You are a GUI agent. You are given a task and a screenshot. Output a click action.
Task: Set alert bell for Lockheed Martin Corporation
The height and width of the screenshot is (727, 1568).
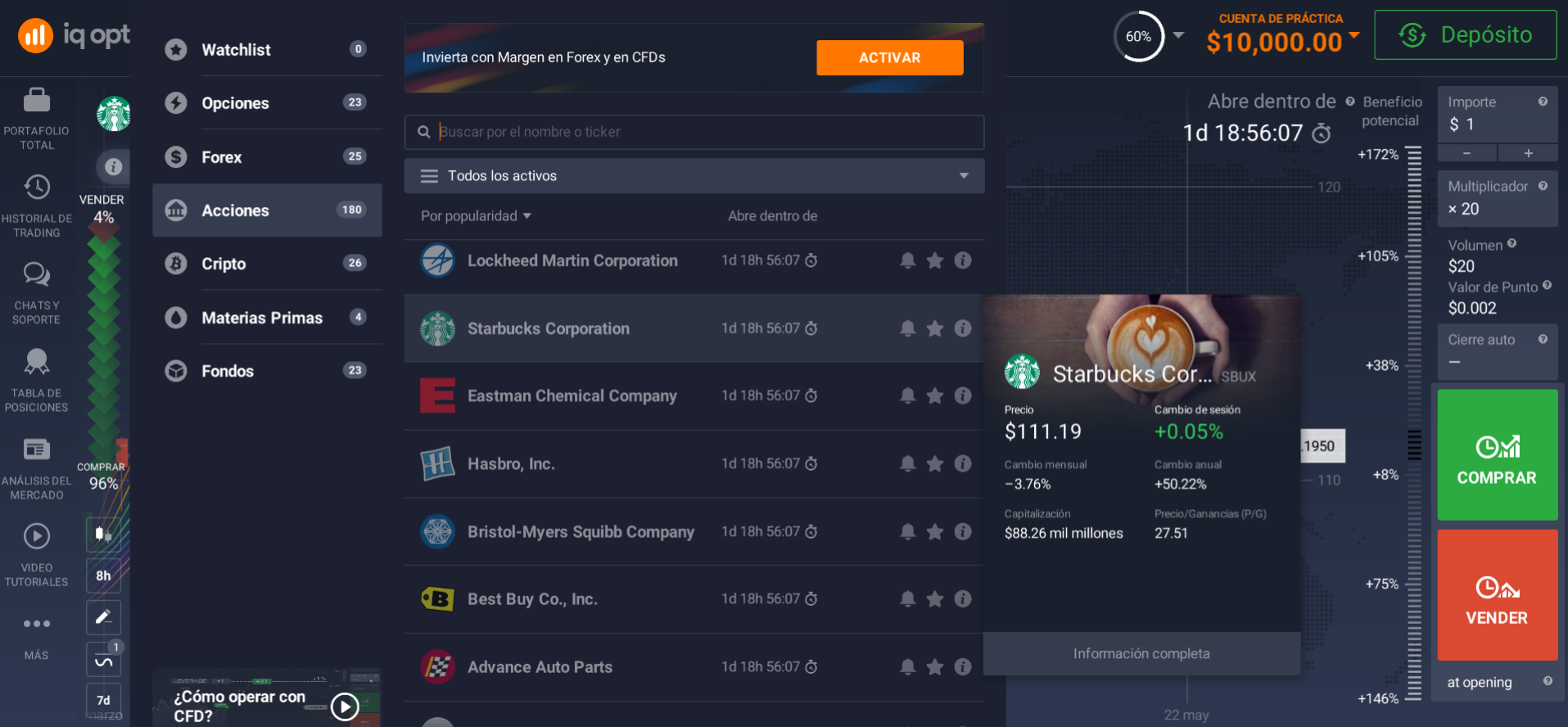(x=907, y=260)
